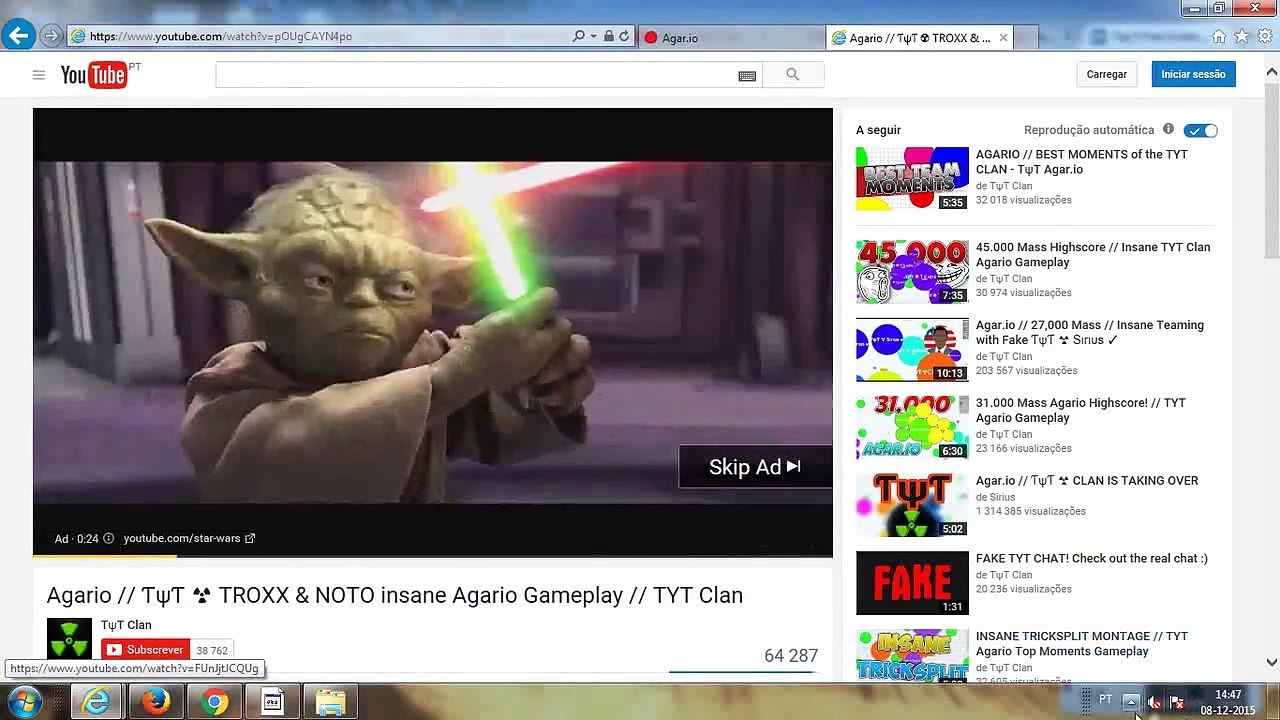Open the YouTube hamburger guide menu
1280x720 pixels.
[x=38, y=74]
